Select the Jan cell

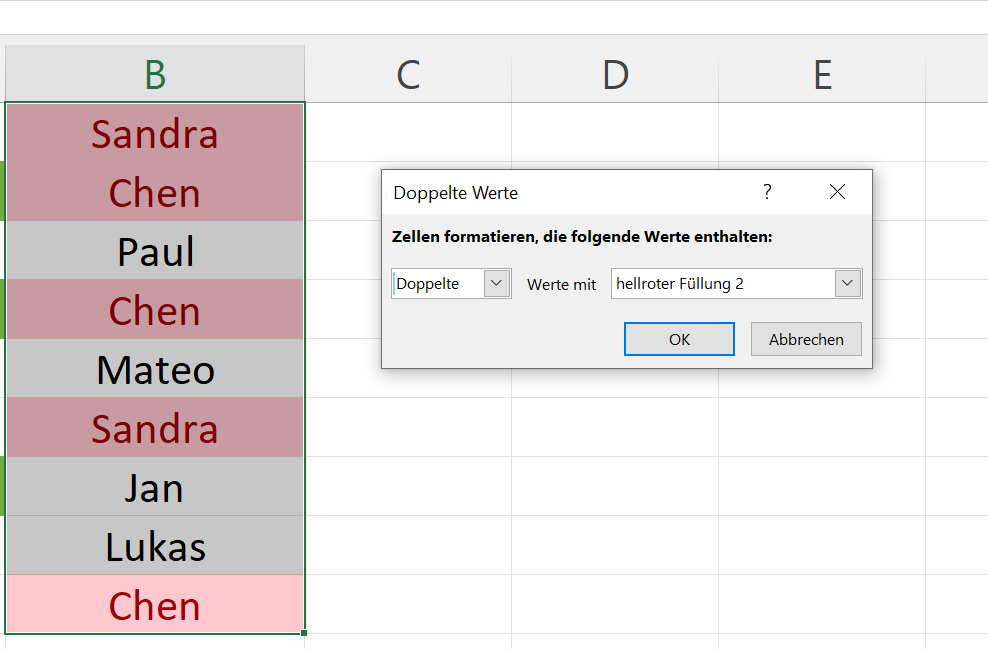point(155,486)
